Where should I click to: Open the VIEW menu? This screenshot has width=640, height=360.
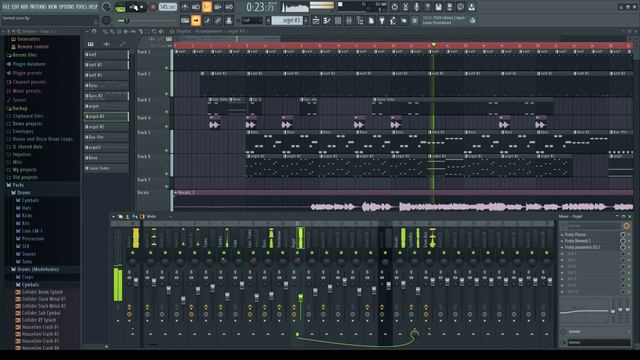53,7
